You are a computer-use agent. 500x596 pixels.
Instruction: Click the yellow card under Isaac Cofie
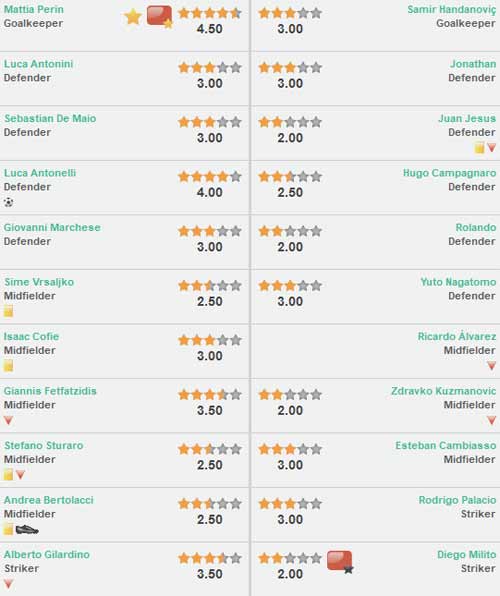(x=8, y=366)
